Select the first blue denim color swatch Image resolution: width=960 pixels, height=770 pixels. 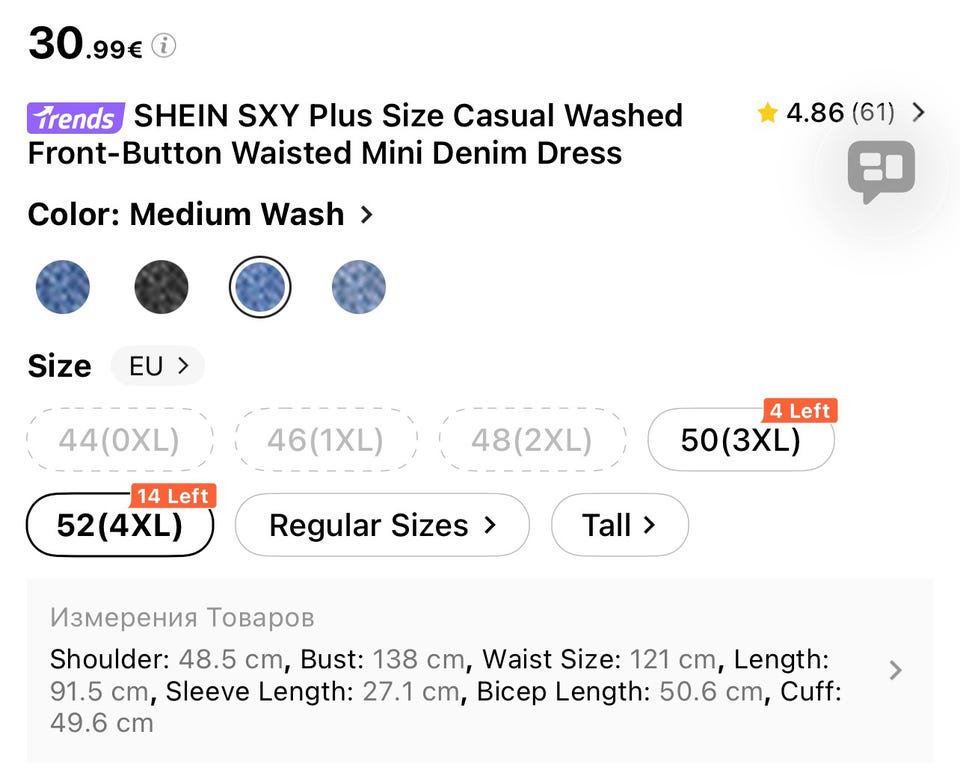click(x=63, y=287)
